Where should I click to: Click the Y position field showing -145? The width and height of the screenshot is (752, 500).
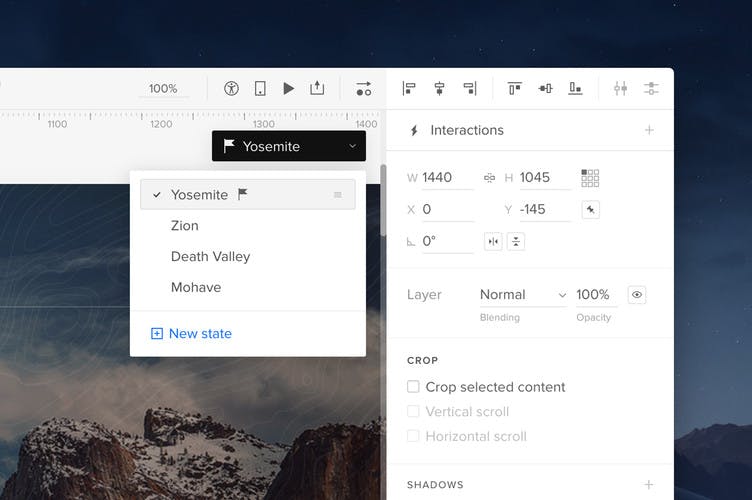545,209
